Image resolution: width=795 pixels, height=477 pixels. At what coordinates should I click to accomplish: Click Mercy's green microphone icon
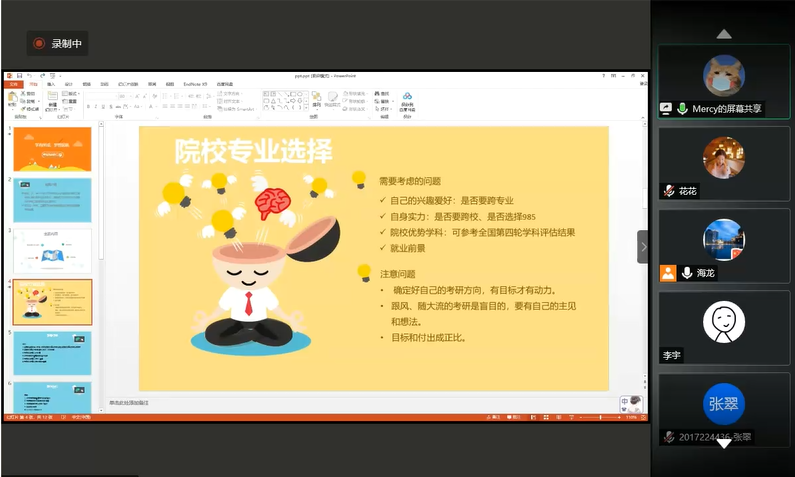[x=682, y=108]
